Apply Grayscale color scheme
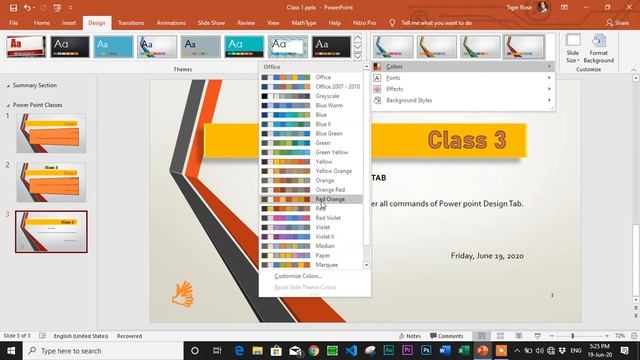640x360 pixels. pos(311,96)
